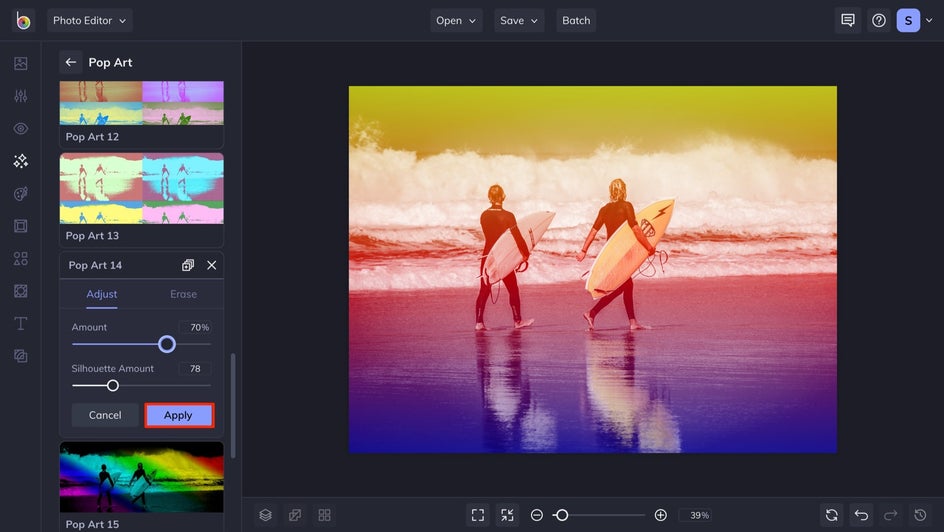This screenshot has height=532, width=944.
Task: Open the Overlays sidebar icon
Action: point(20,291)
